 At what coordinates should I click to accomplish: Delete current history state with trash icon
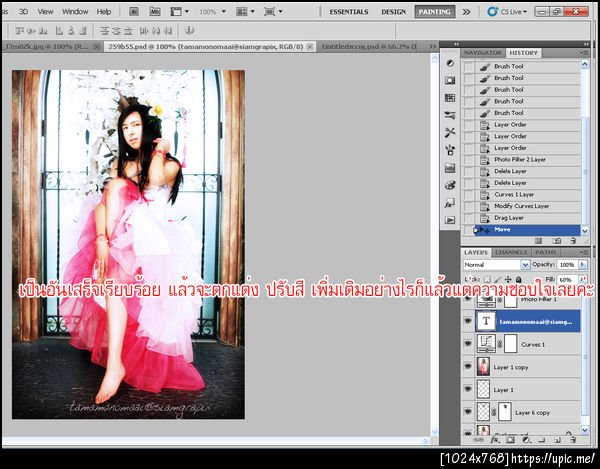pos(573,241)
